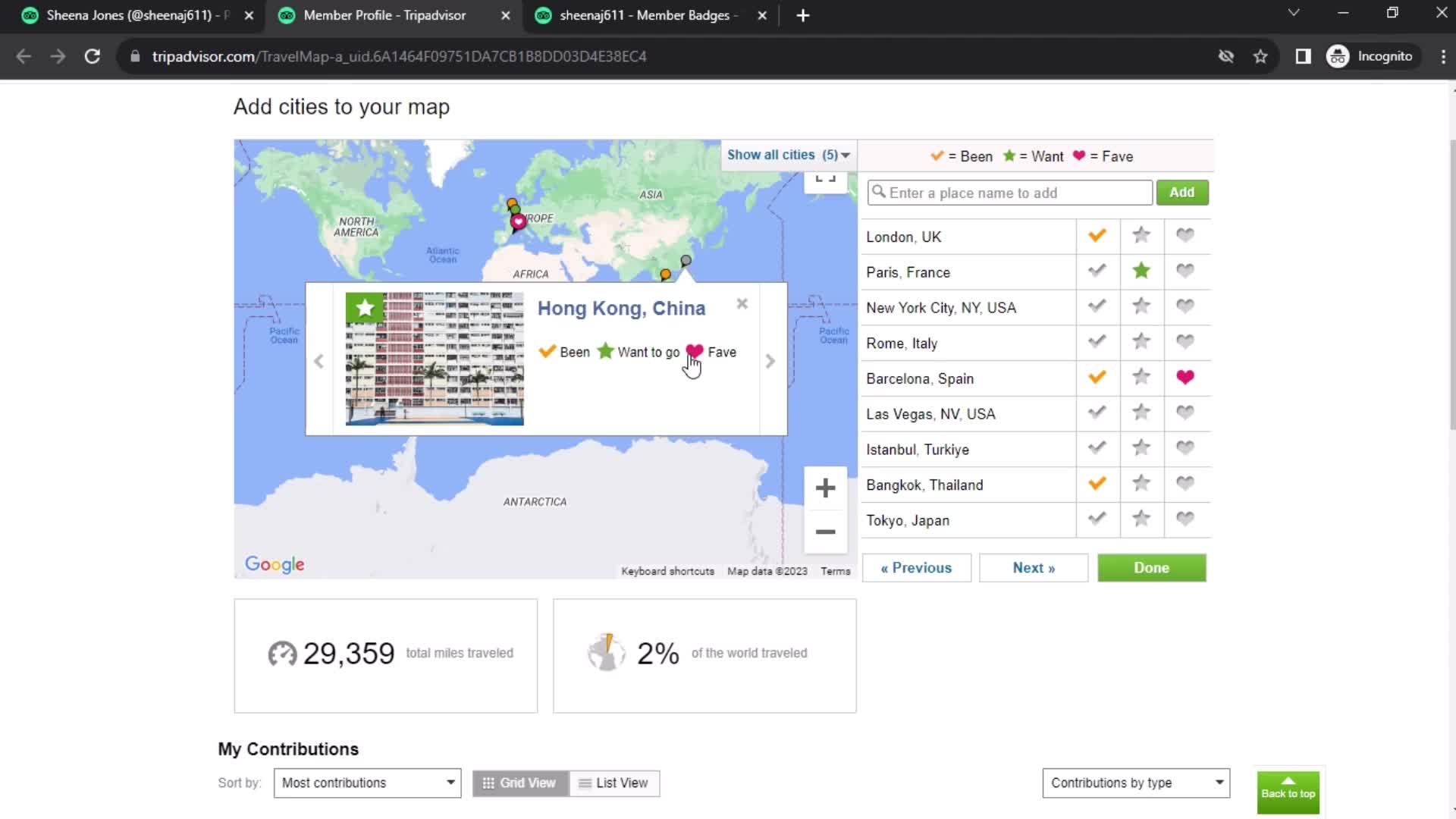1456x819 pixels.
Task: Click the Next page button
Action: (x=1033, y=567)
